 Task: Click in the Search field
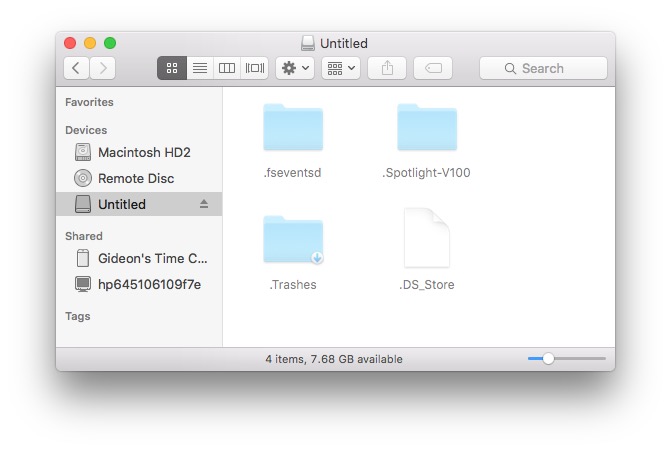pos(543,68)
